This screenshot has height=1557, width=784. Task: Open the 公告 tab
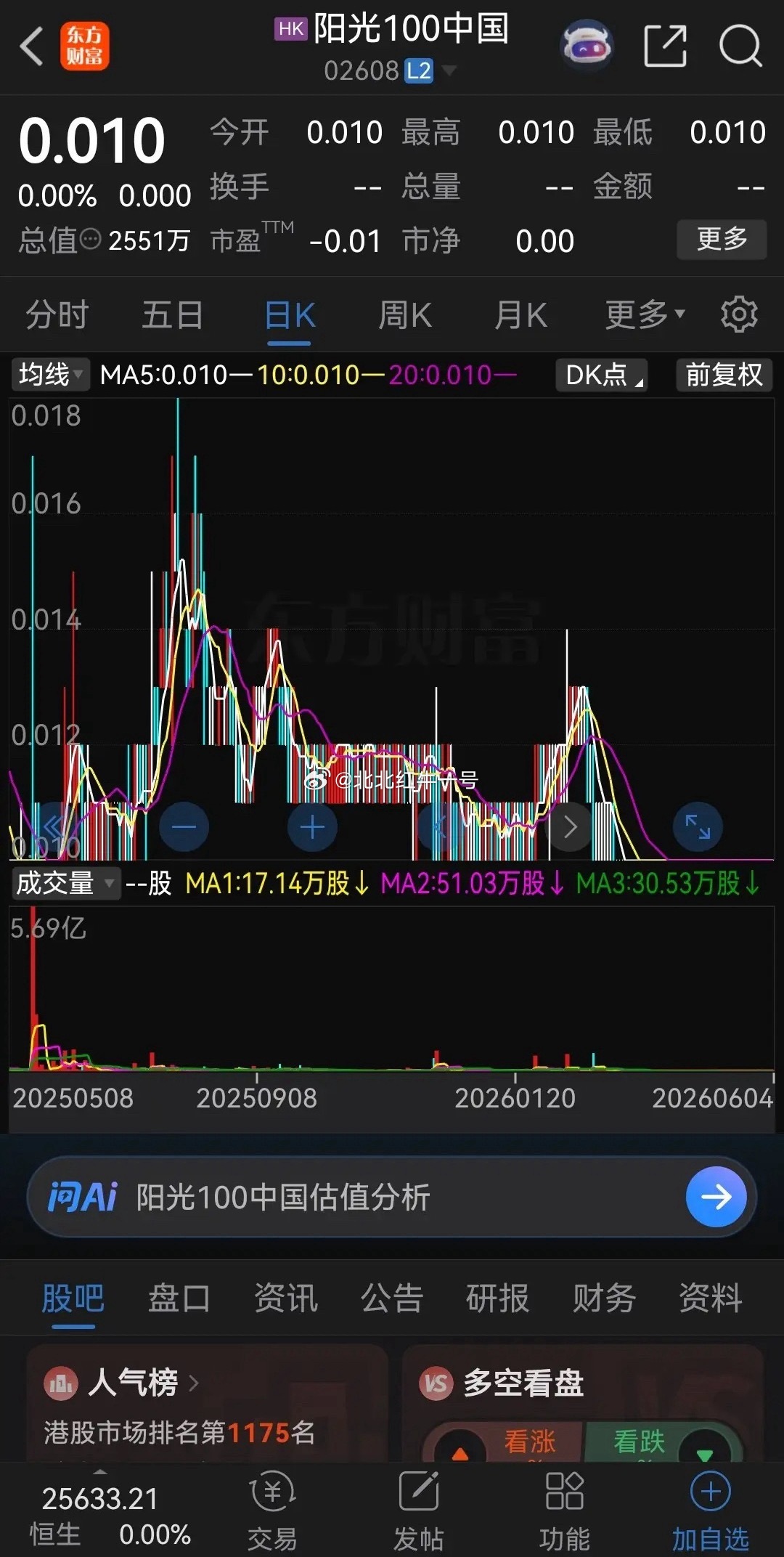point(392,1298)
